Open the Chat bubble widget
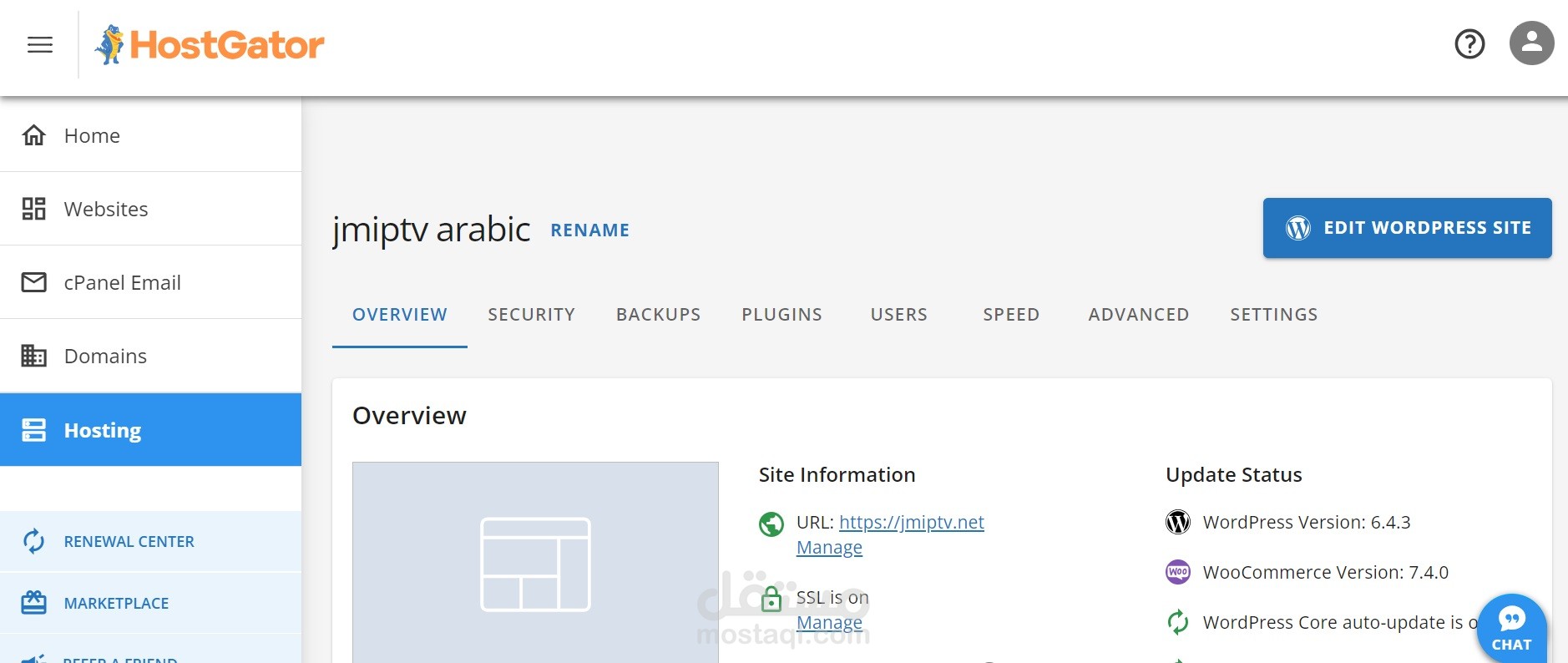The height and width of the screenshot is (663, 1568). tap(1511, 628)
